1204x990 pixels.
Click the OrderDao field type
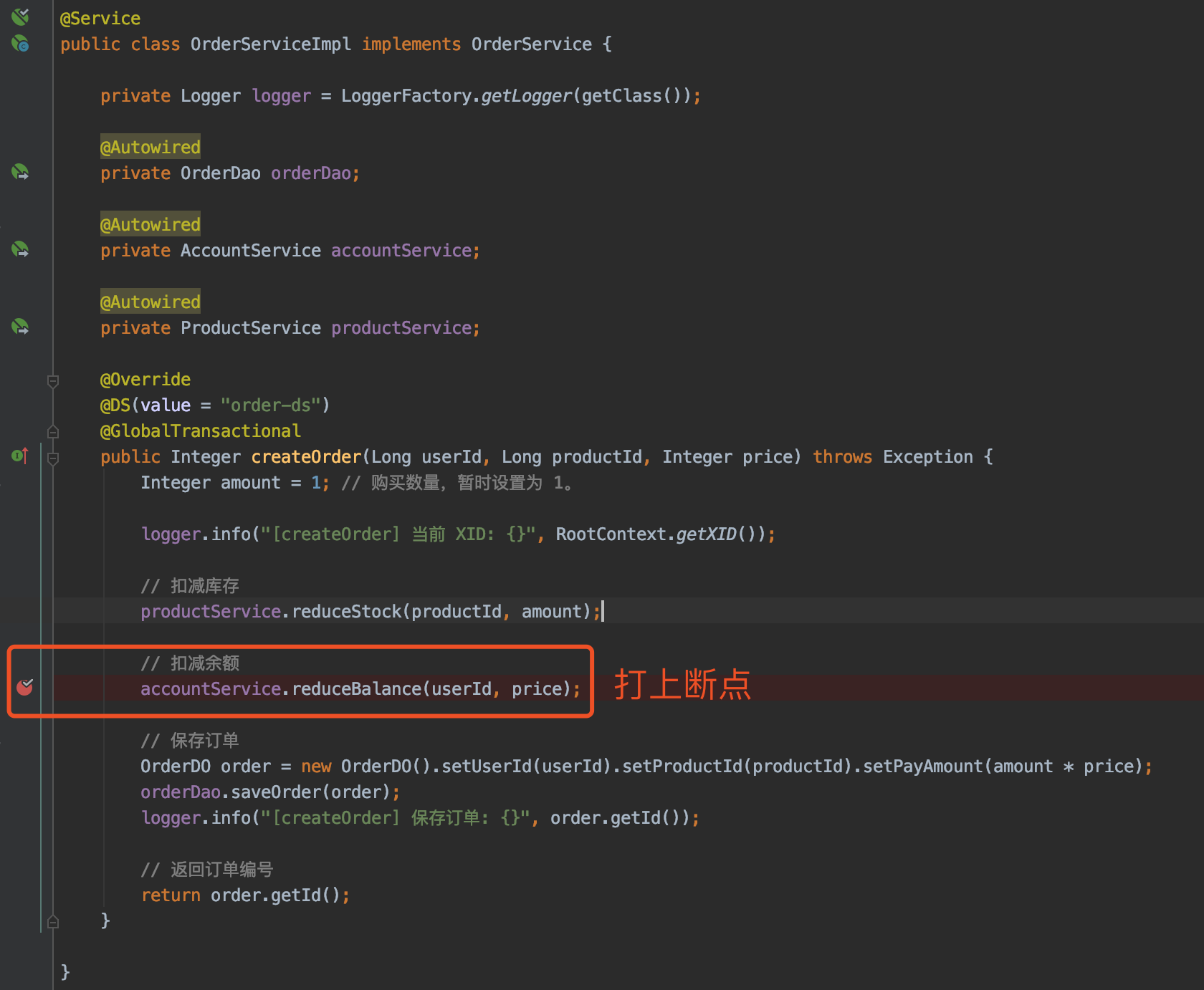(x=221, y=173)
